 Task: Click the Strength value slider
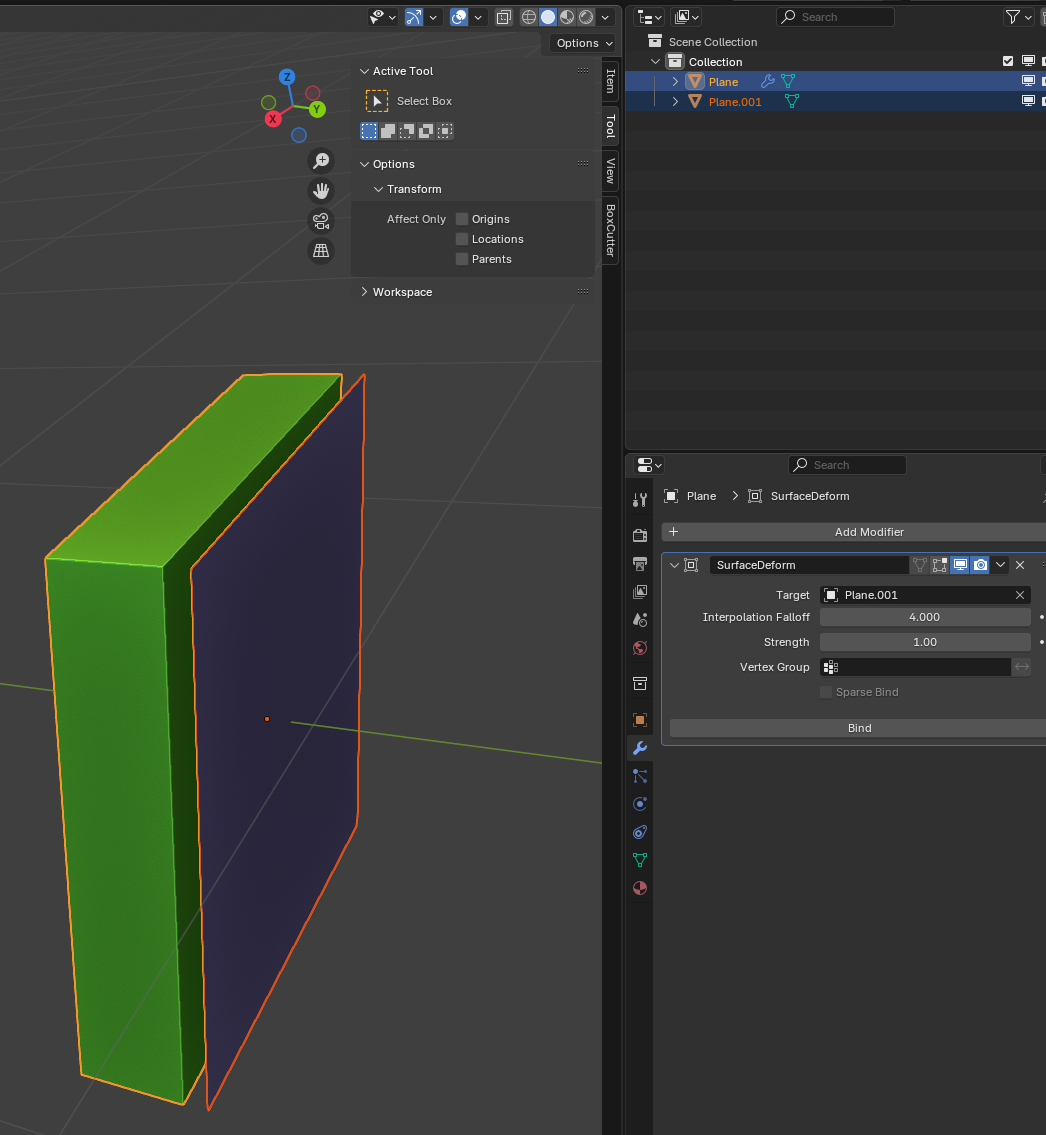pyautogui.click(x=924, y=642)
